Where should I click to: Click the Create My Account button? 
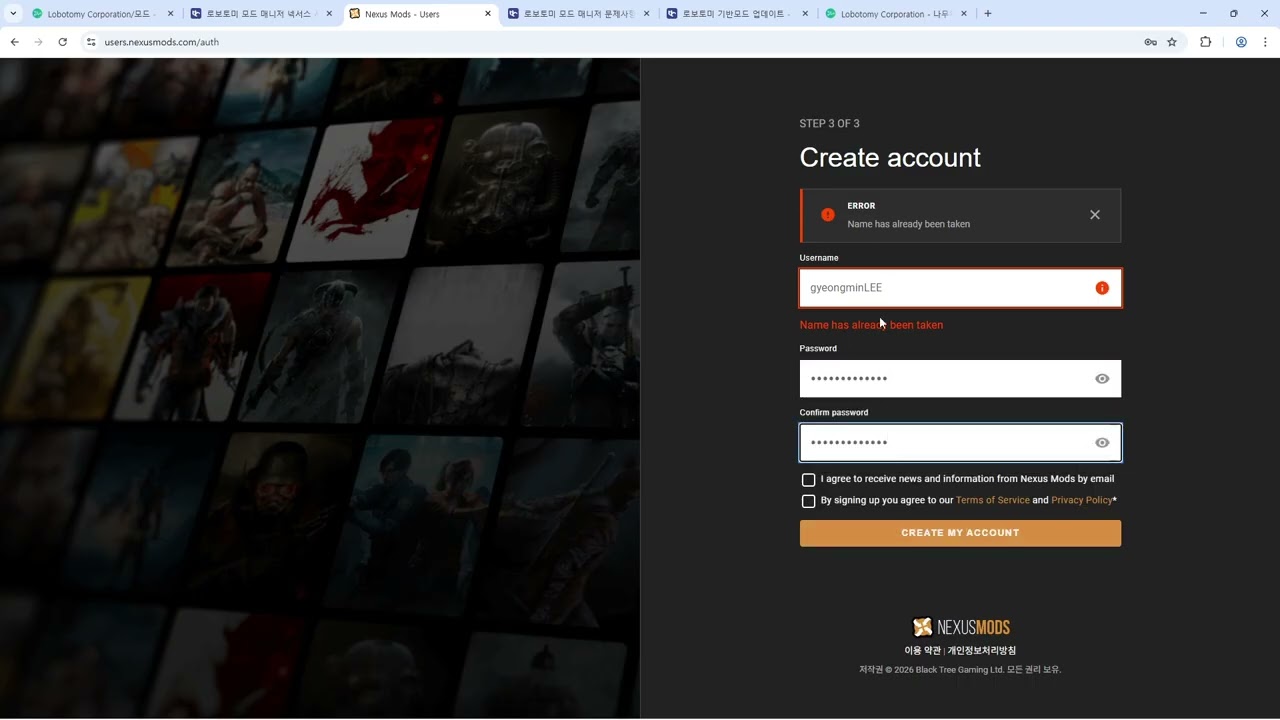[960, 533]
